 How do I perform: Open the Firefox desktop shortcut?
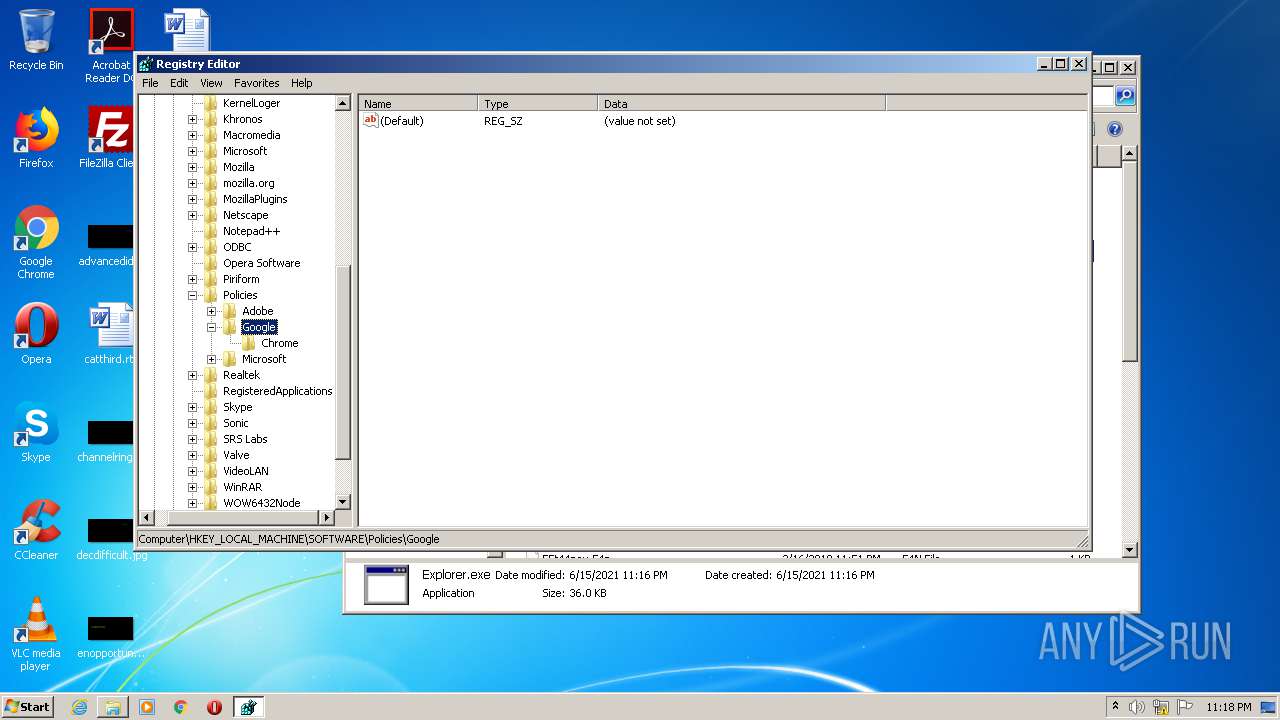(x=36, y=138)
